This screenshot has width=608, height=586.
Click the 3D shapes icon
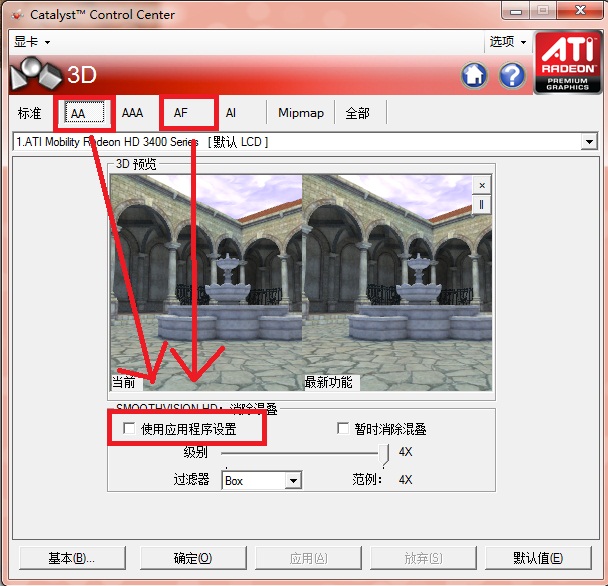click(36, 74)
